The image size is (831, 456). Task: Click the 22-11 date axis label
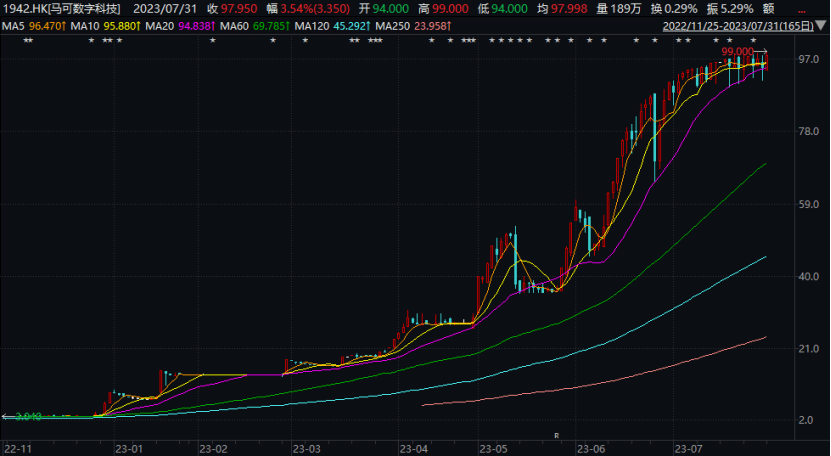[17, 449]
